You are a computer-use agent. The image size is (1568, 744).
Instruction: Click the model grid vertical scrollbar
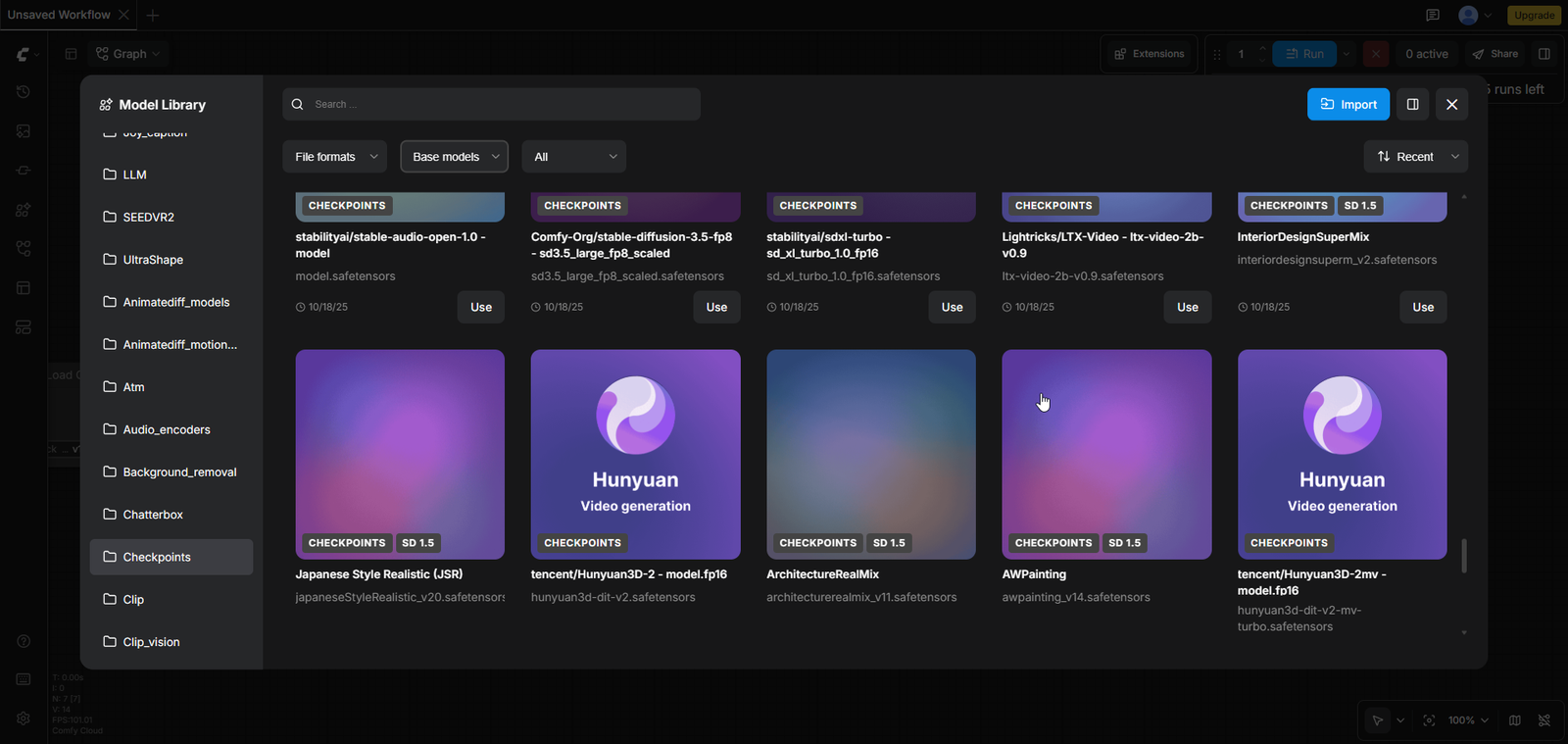1464,555
